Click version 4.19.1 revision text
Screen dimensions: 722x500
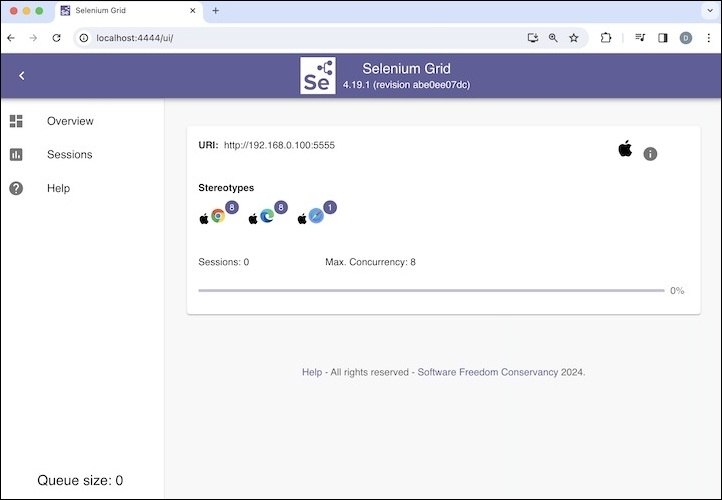407,85
